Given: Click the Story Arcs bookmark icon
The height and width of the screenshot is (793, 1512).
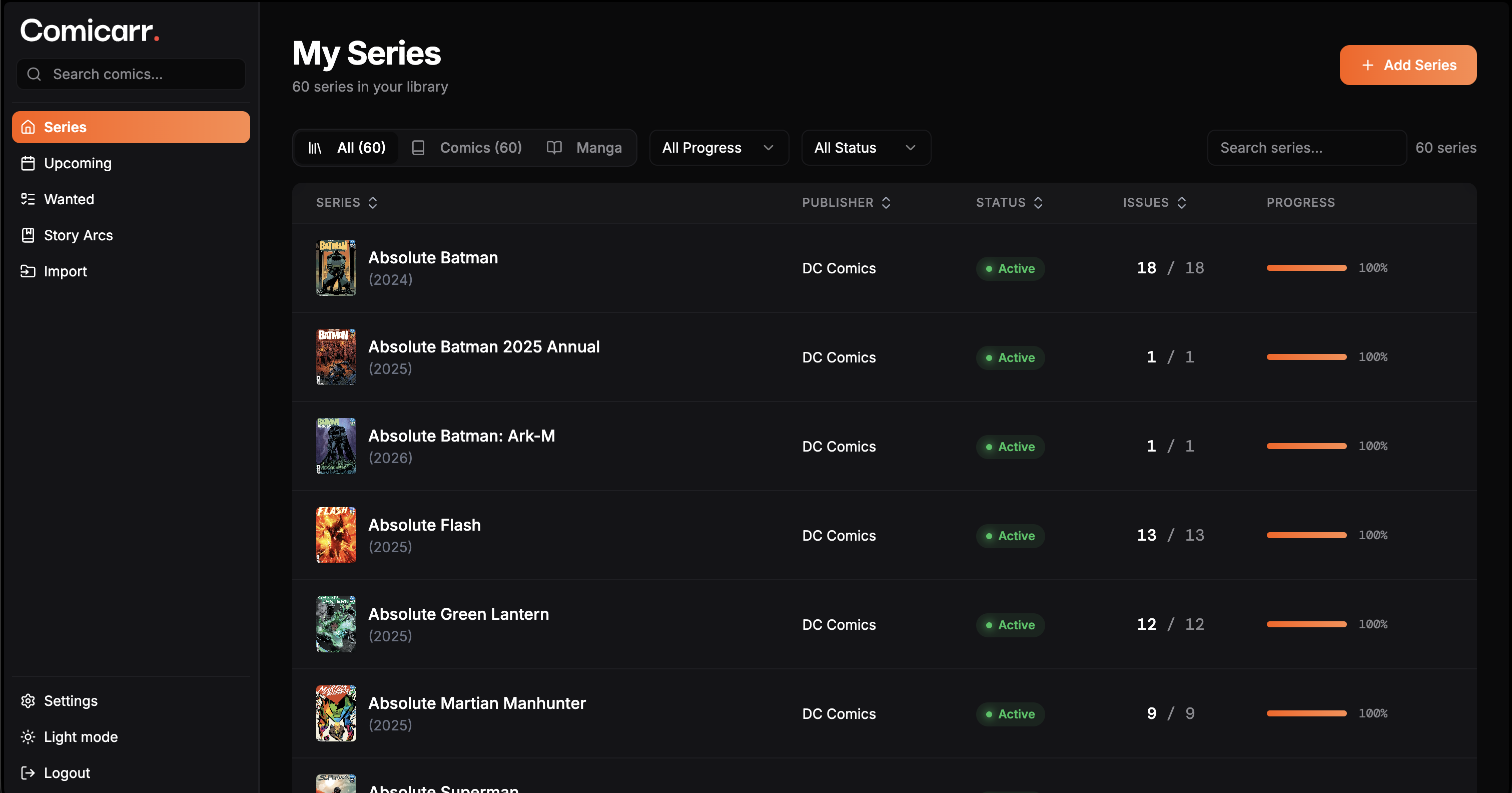Looking at the screenshot, I should coord(28,235).
